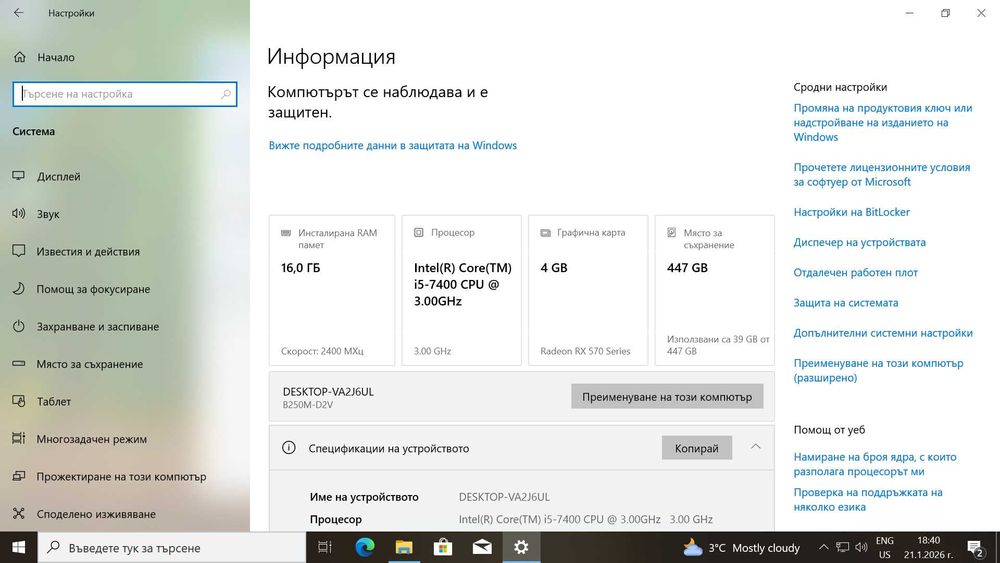The width and height of the screenshot is (1000, 563).
Task: Open Отдалечен работен плот link
Action: coord(855,273)
